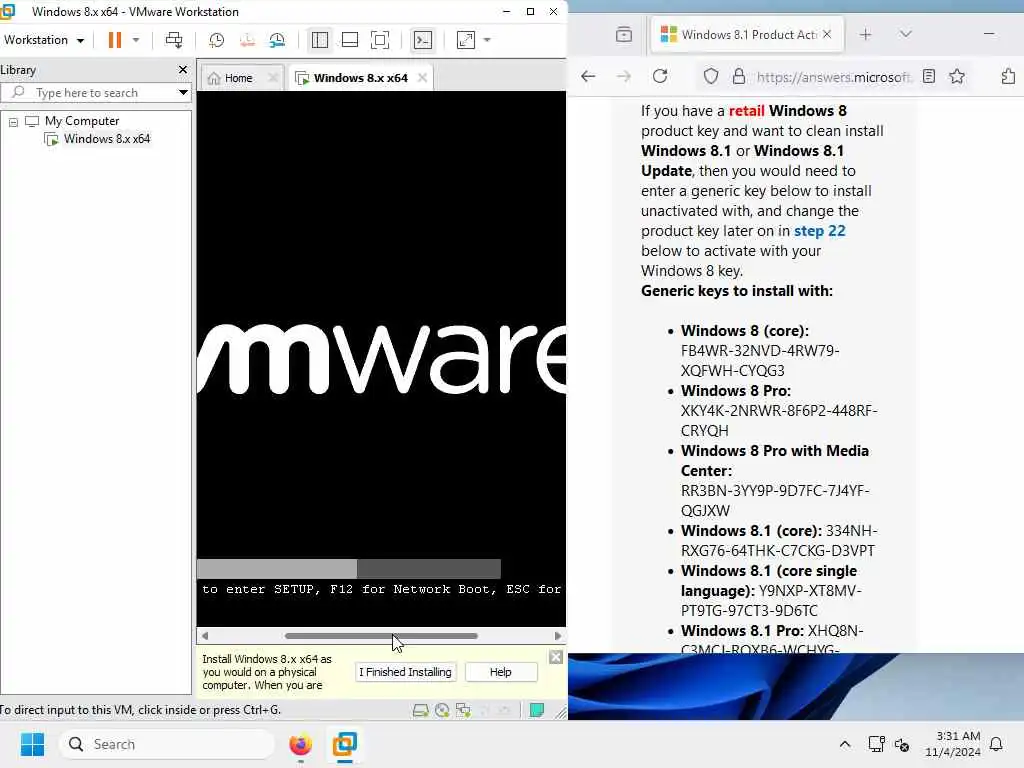Open the Windows Start menu
Screen dimensions: 1024x768
click(32, 744)
